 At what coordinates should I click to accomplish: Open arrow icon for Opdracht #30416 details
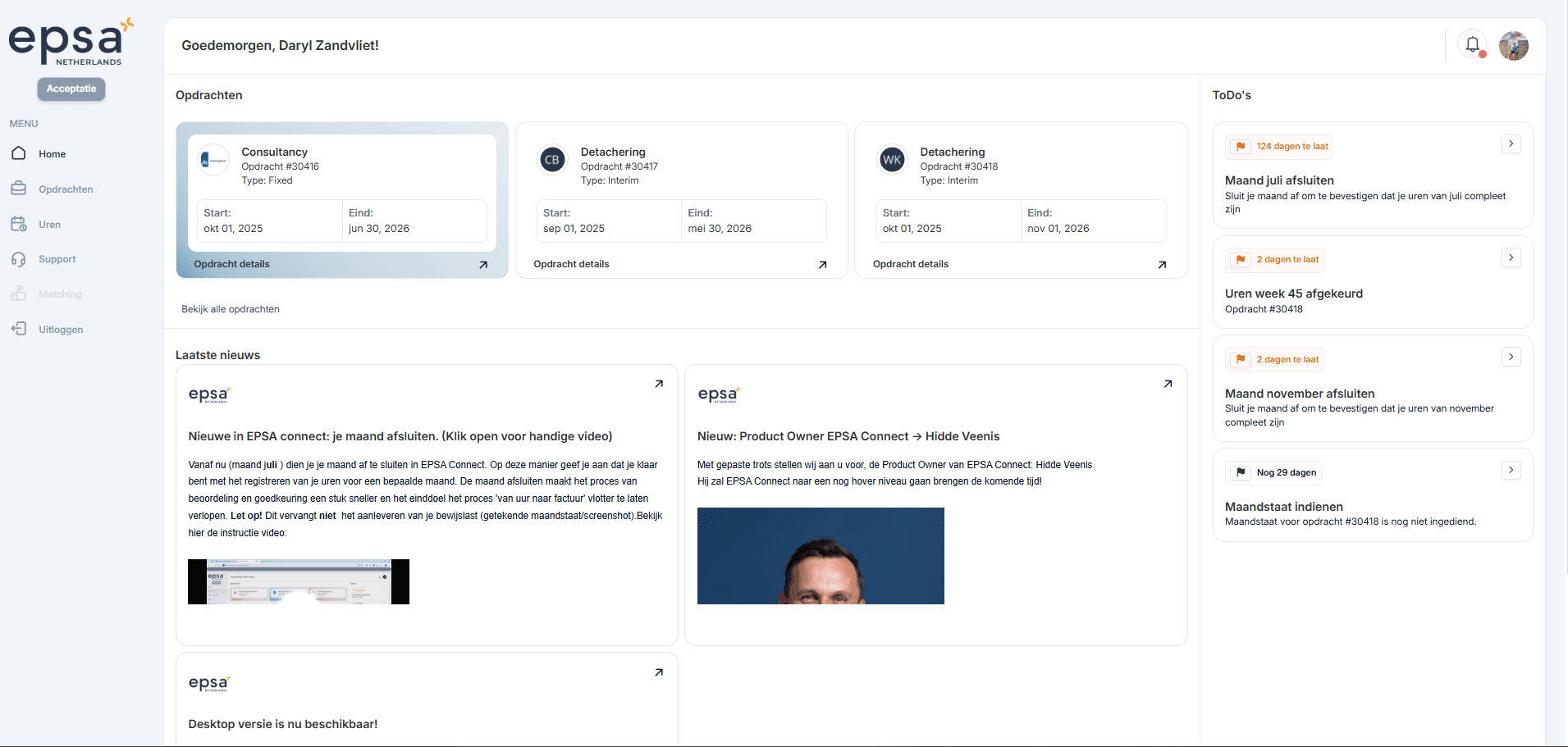pyautogui.click(x=483, y=264)
